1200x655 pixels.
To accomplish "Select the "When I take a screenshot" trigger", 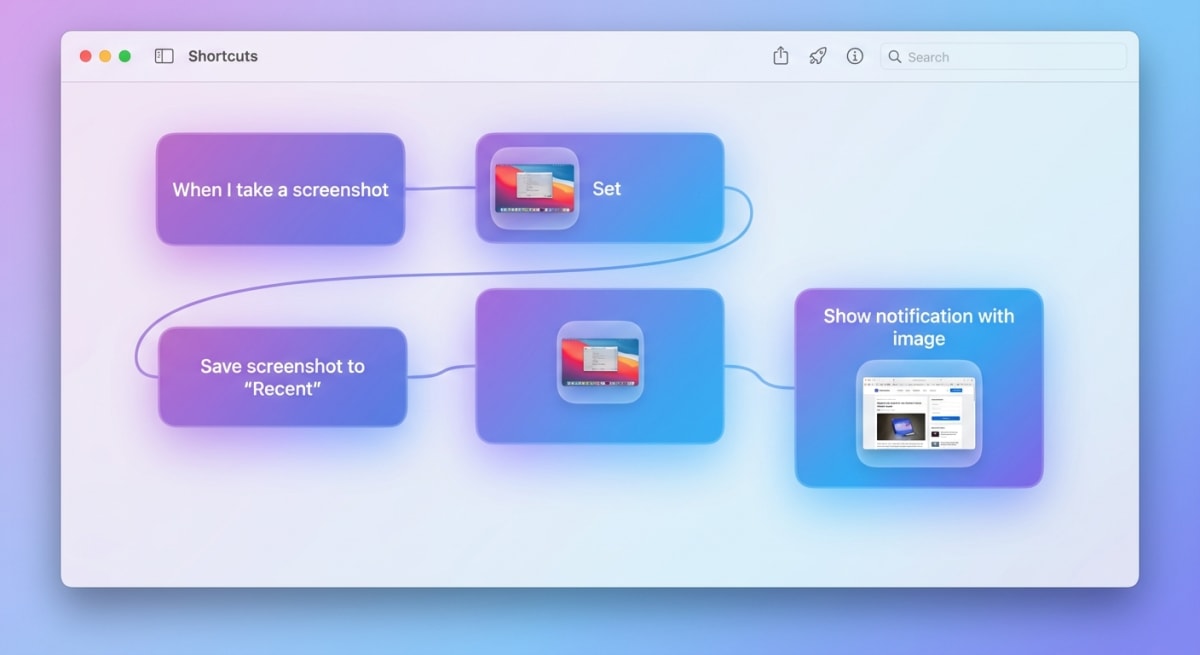I will pyautogui.click(x=281, y=189).
